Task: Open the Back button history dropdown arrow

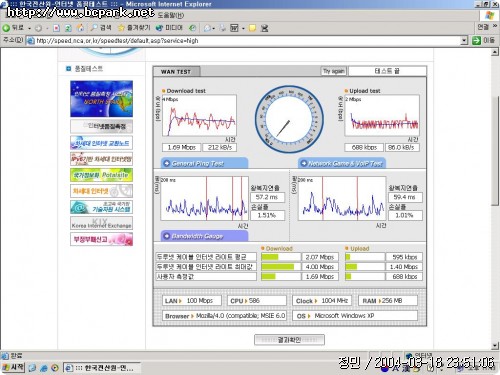Action: [29, 28]
